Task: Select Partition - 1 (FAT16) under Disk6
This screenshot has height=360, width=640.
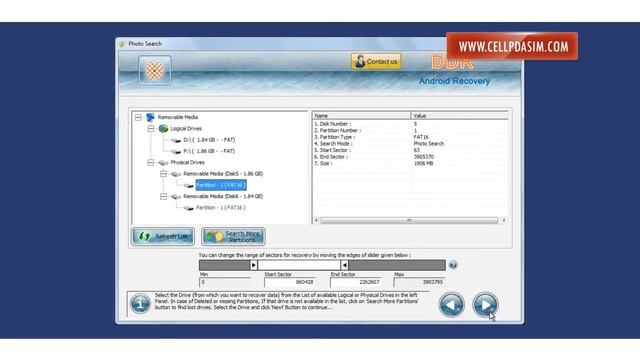Action: [x=221, y=208]
